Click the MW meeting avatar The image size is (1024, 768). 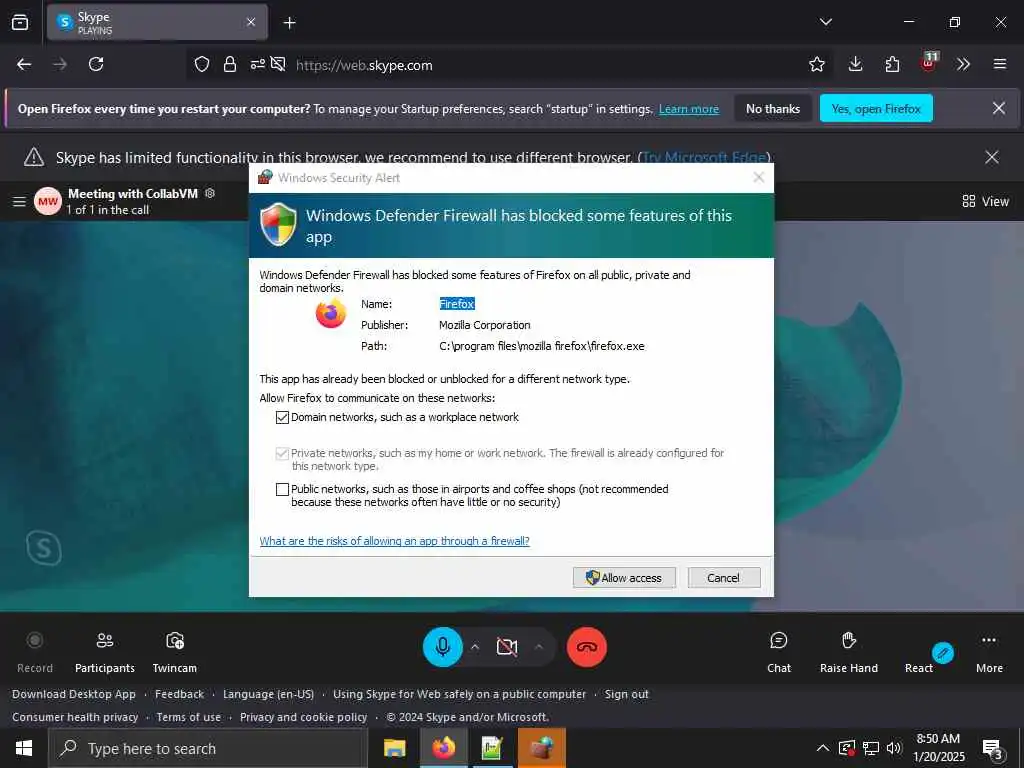point(48,201)
